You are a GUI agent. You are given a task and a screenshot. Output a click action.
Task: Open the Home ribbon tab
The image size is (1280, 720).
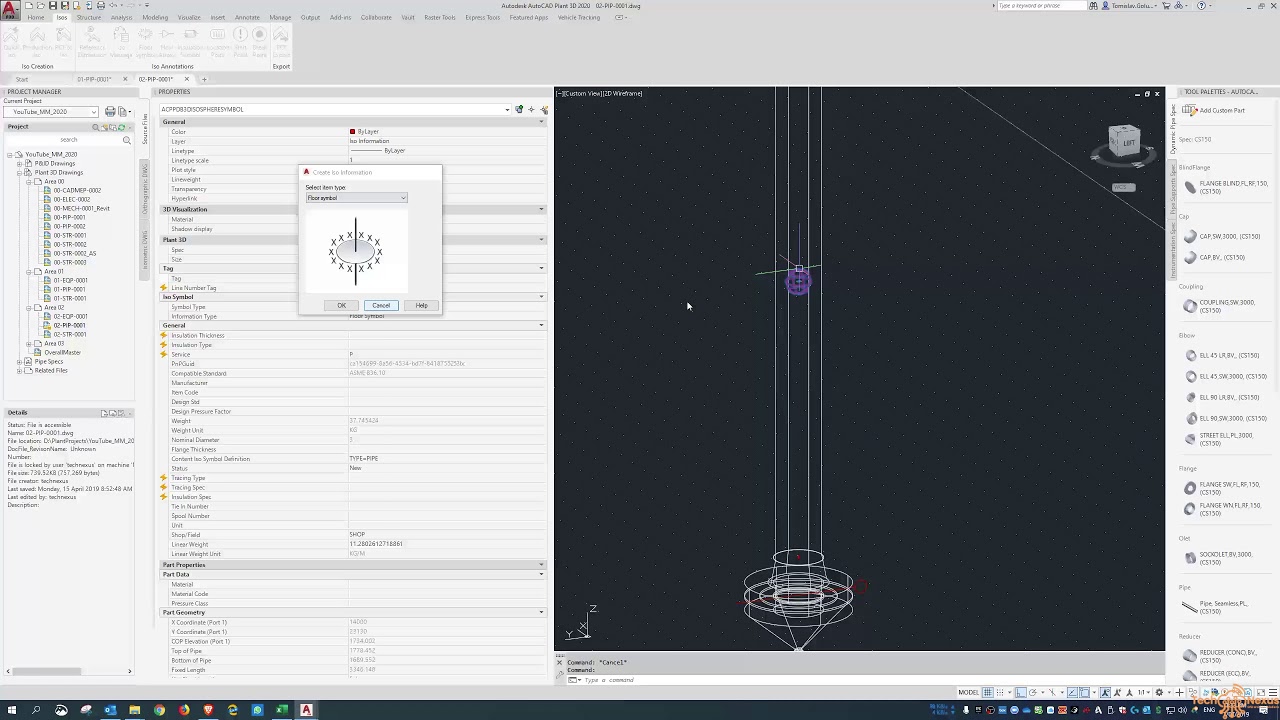pos(36,17)
